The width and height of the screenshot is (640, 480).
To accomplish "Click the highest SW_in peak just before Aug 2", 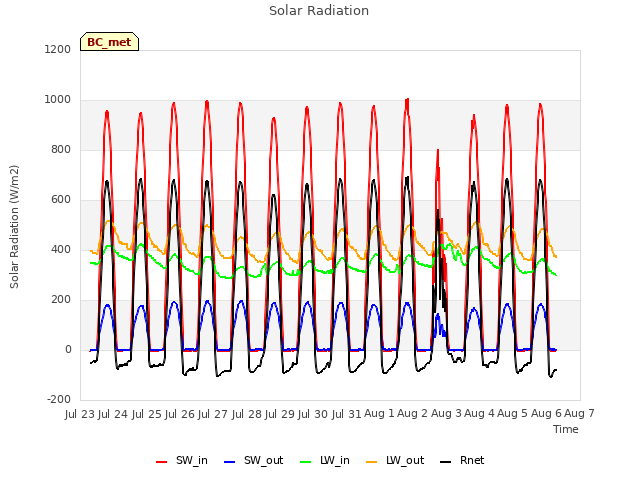I will (407, 100).
